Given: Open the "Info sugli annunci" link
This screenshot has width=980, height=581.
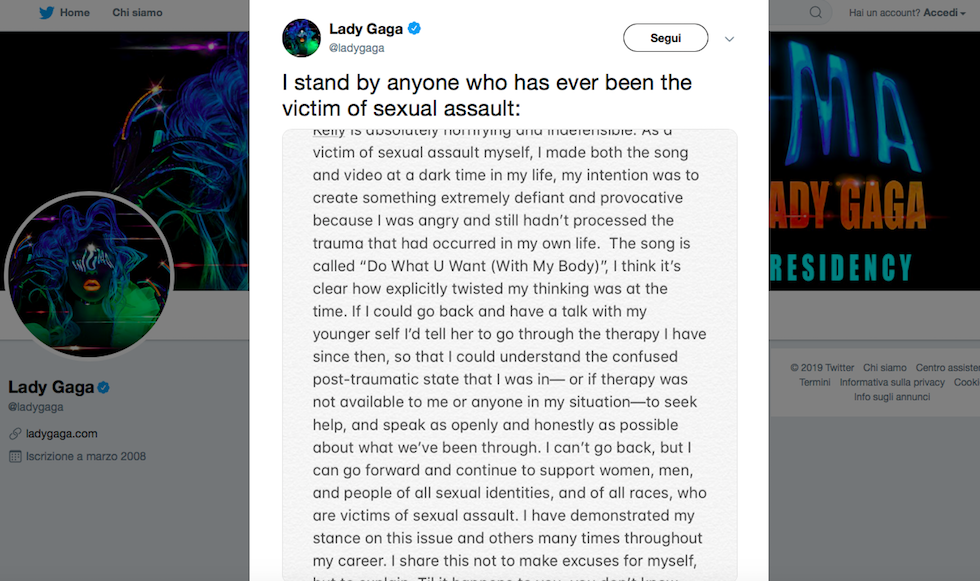Looking at the screenshot, I should click(x=892, y=397).
